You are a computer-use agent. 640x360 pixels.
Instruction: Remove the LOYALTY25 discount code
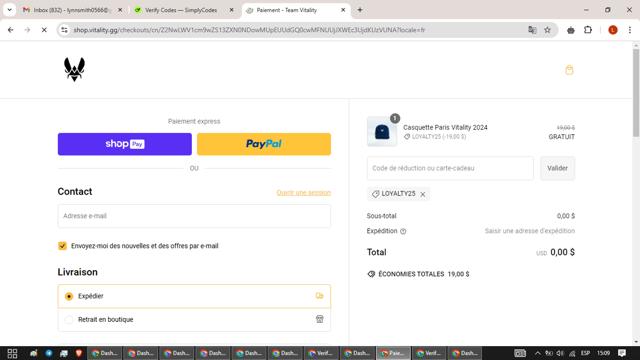pyautogui.click(x=423, y=194)
